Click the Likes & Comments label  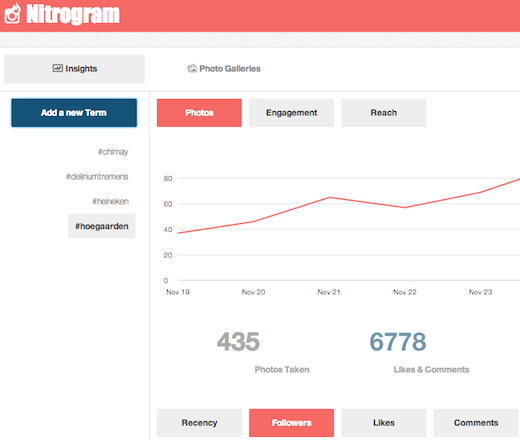click(431, 369)
